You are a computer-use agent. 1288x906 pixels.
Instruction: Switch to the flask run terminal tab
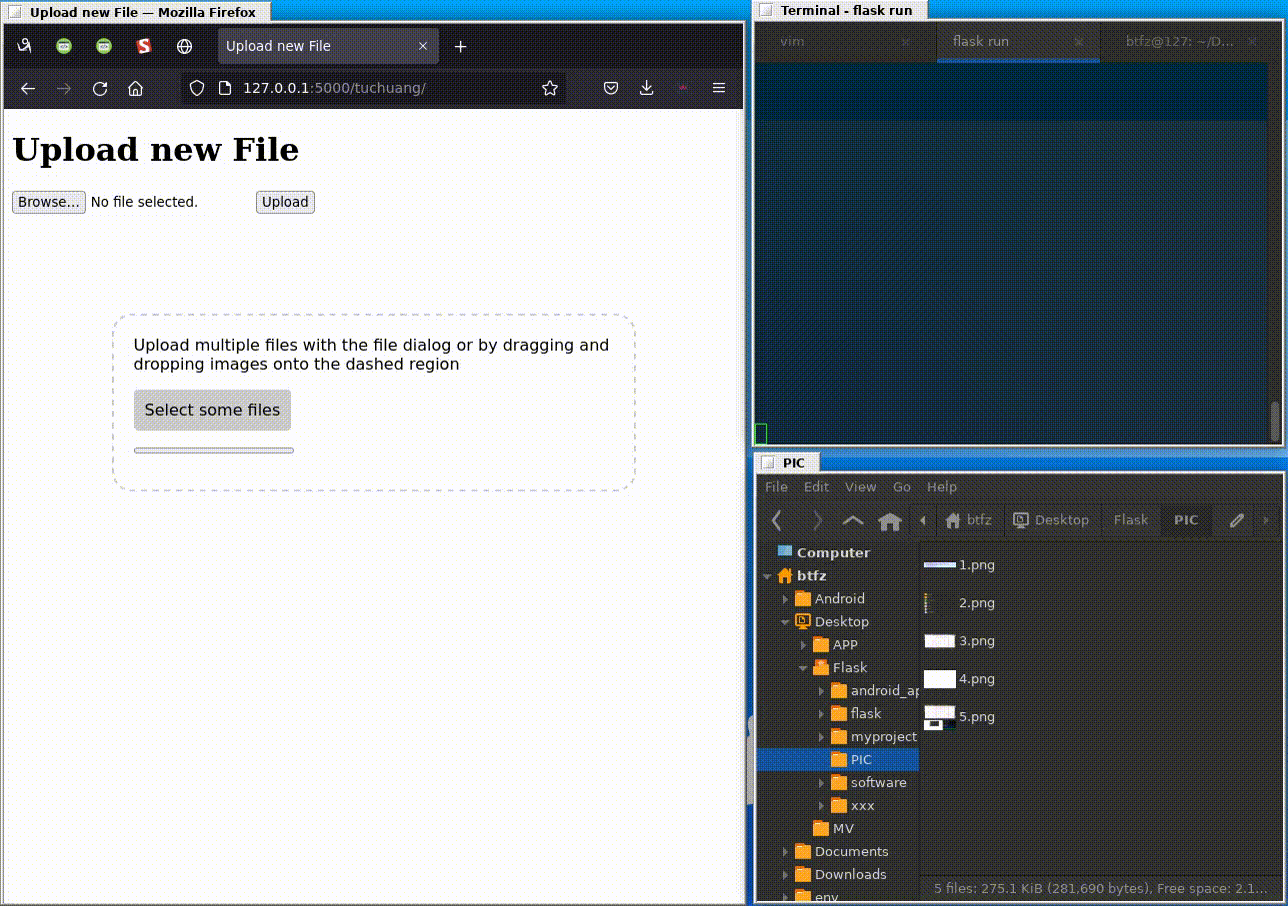coord(1018,42)
